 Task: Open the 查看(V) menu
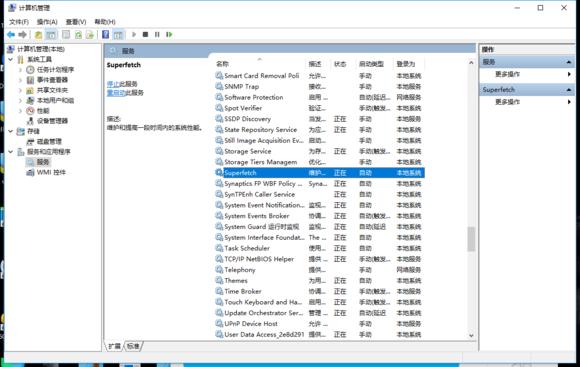76,22
